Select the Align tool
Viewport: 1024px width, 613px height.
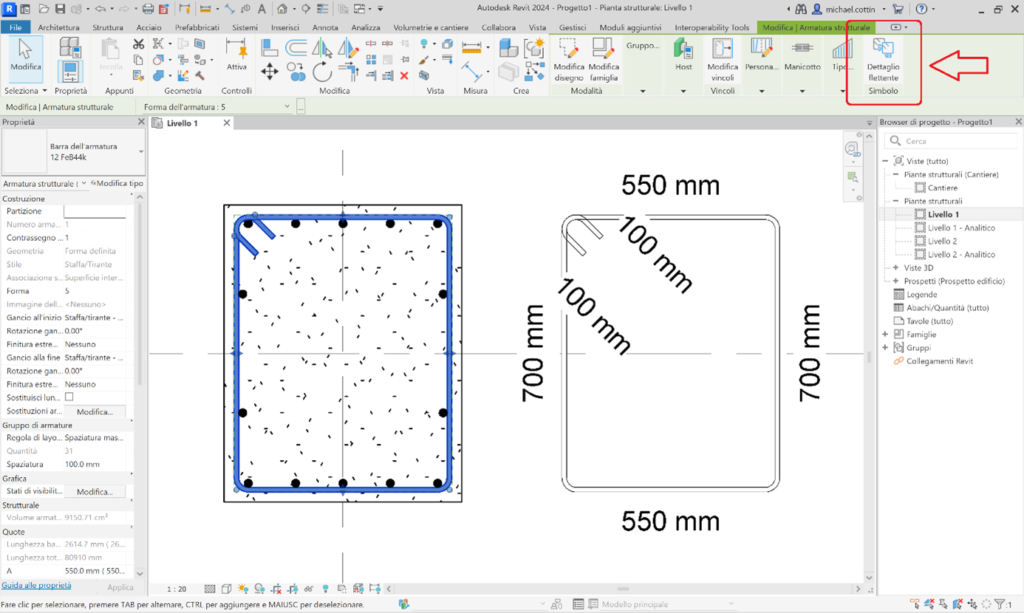[x=269, y=47]
